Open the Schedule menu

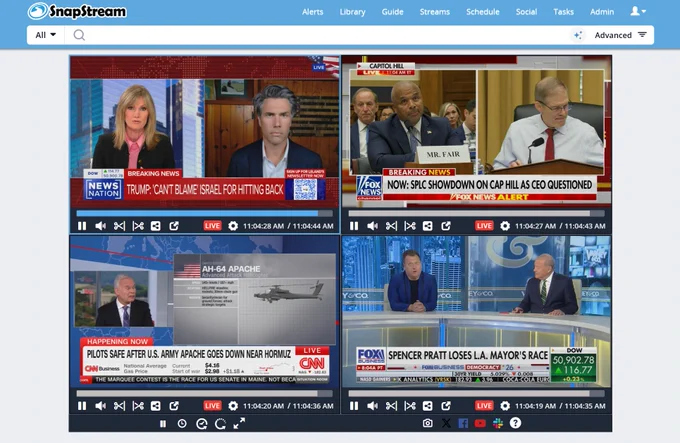point(483,12)
